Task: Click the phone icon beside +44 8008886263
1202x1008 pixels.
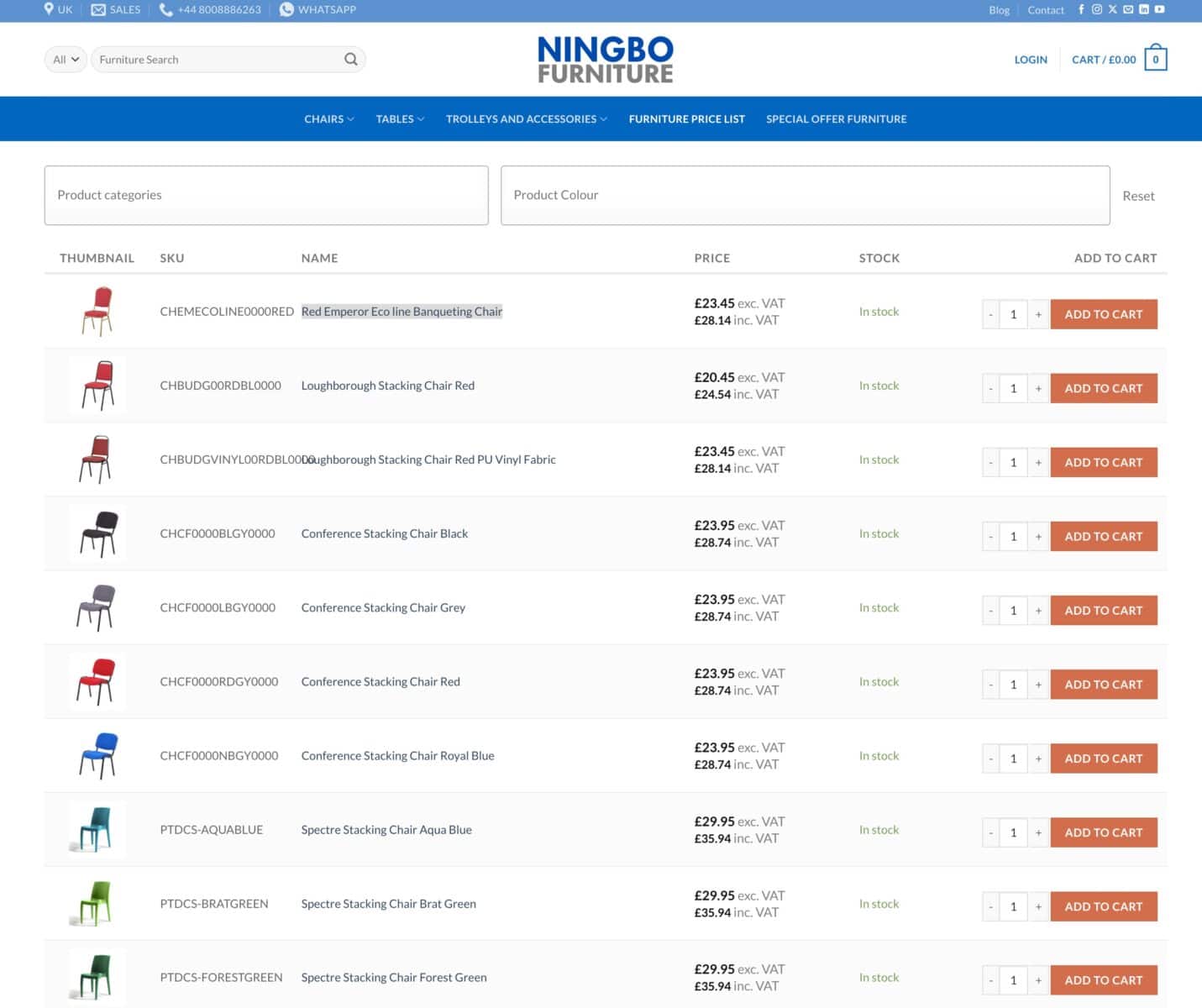Action: coord(165,9)
